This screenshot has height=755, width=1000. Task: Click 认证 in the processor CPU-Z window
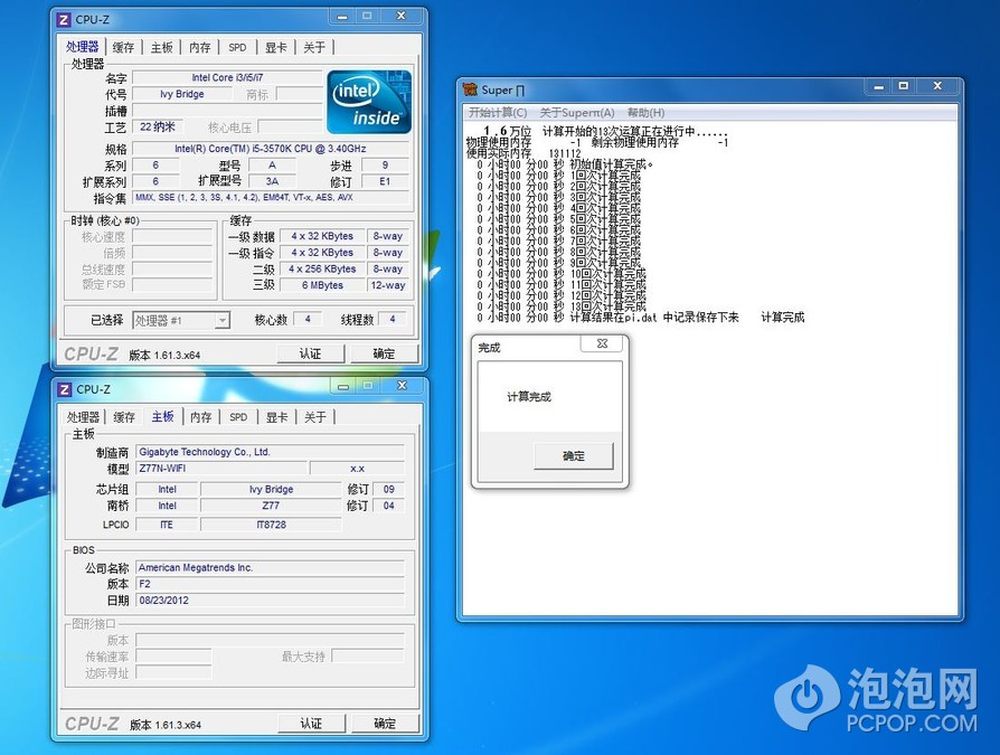[311, 354]
